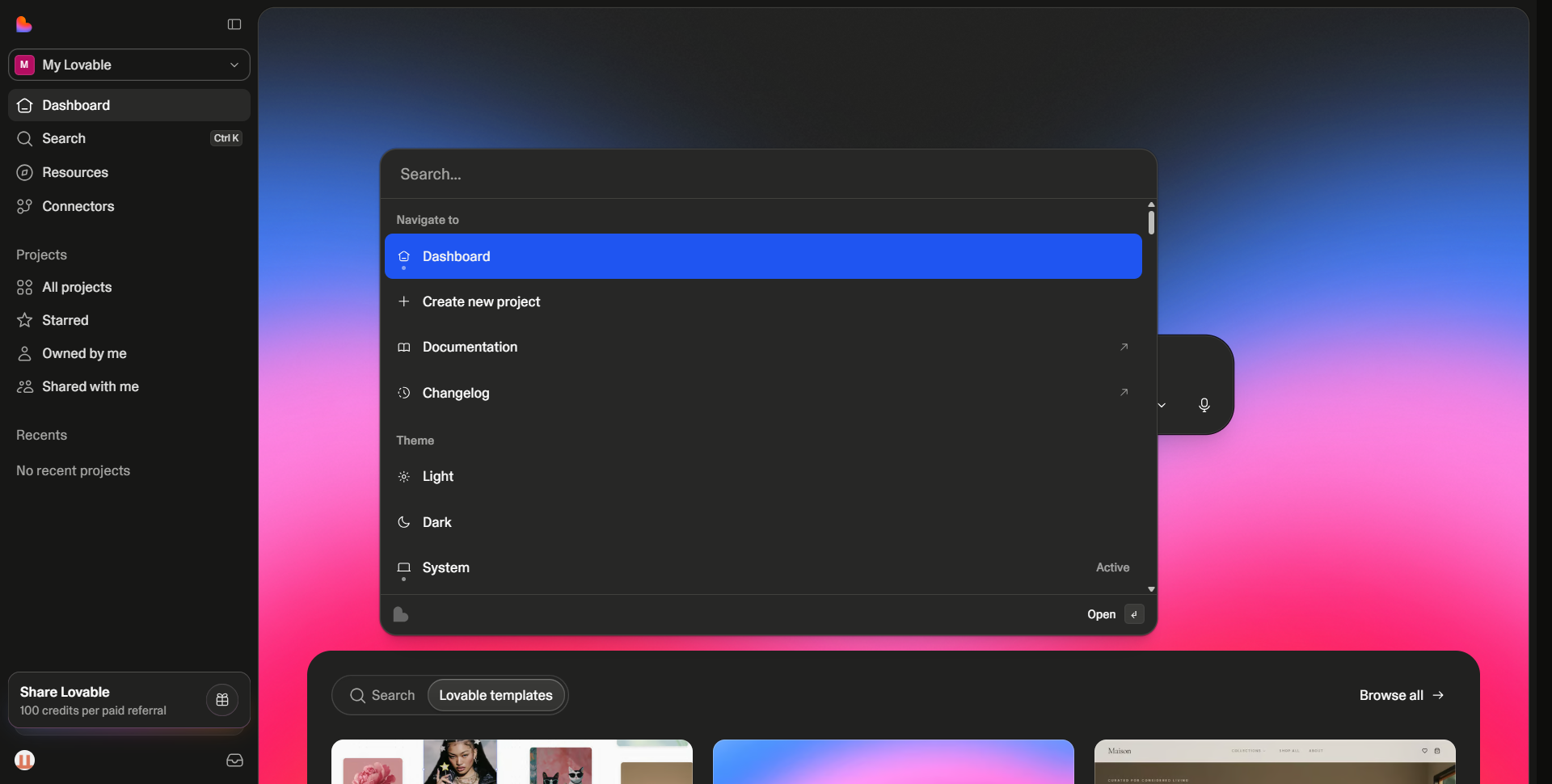
Task: Expand the chevron beside the microphone
Action: (x=1162, y=405)
